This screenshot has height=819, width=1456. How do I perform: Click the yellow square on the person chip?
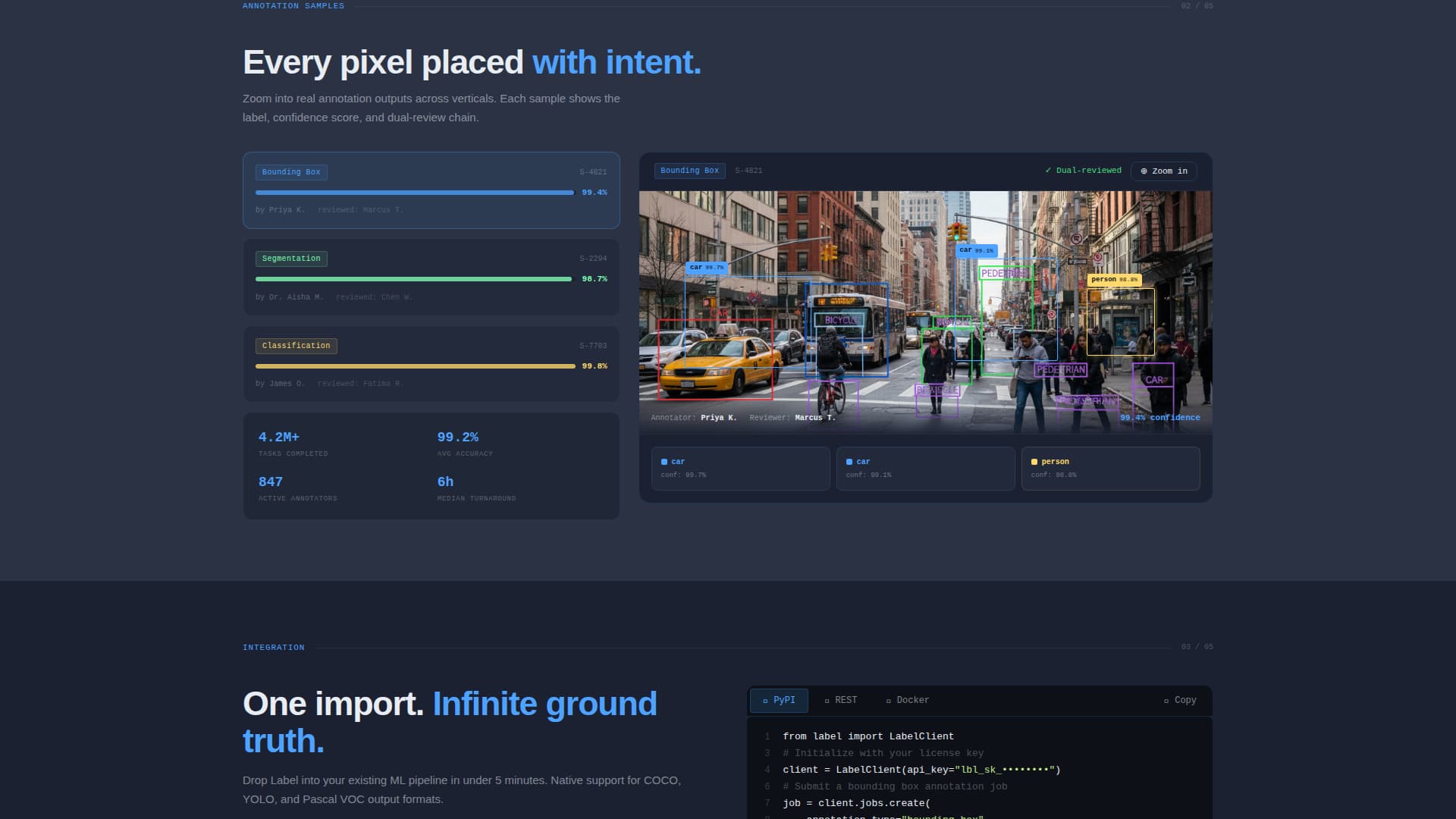click(x=1034, y=462)
